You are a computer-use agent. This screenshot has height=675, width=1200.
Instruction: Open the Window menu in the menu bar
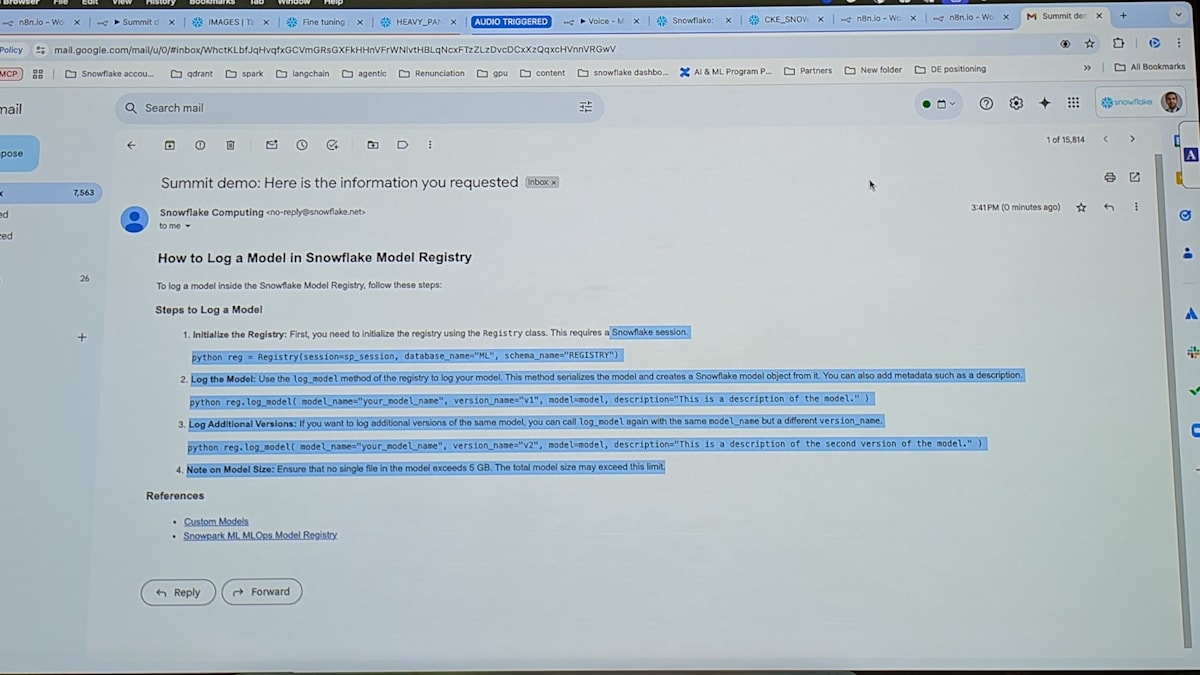pos(294,3)
